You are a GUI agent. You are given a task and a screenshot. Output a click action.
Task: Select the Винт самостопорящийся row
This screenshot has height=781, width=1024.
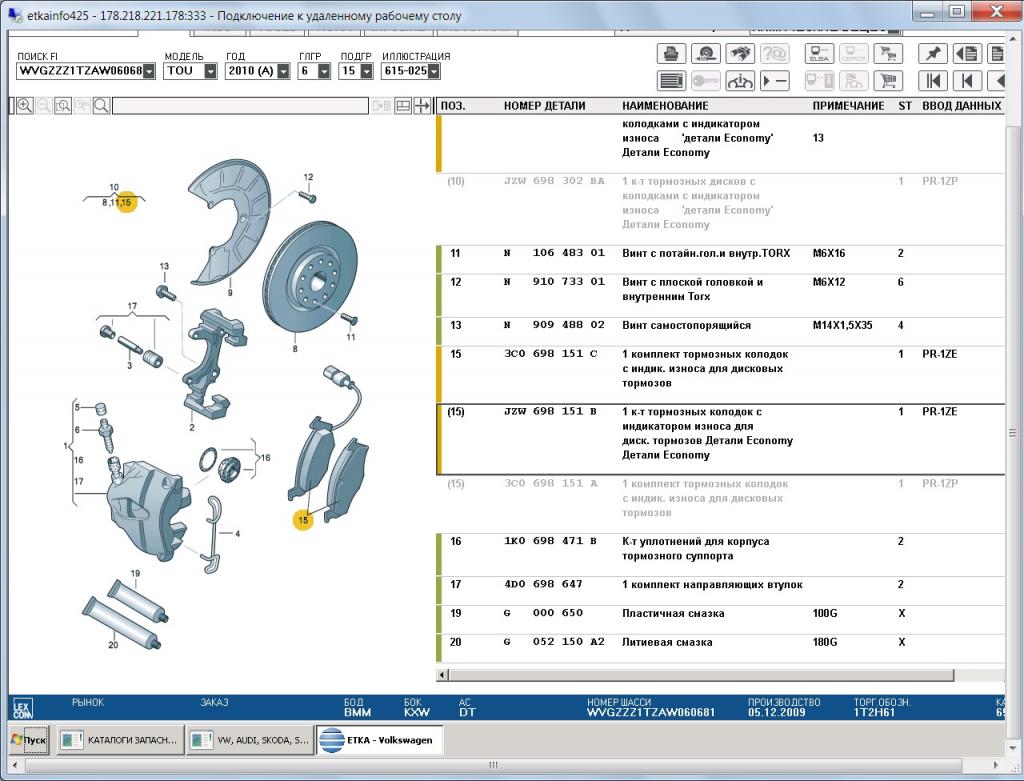(720, 332)
